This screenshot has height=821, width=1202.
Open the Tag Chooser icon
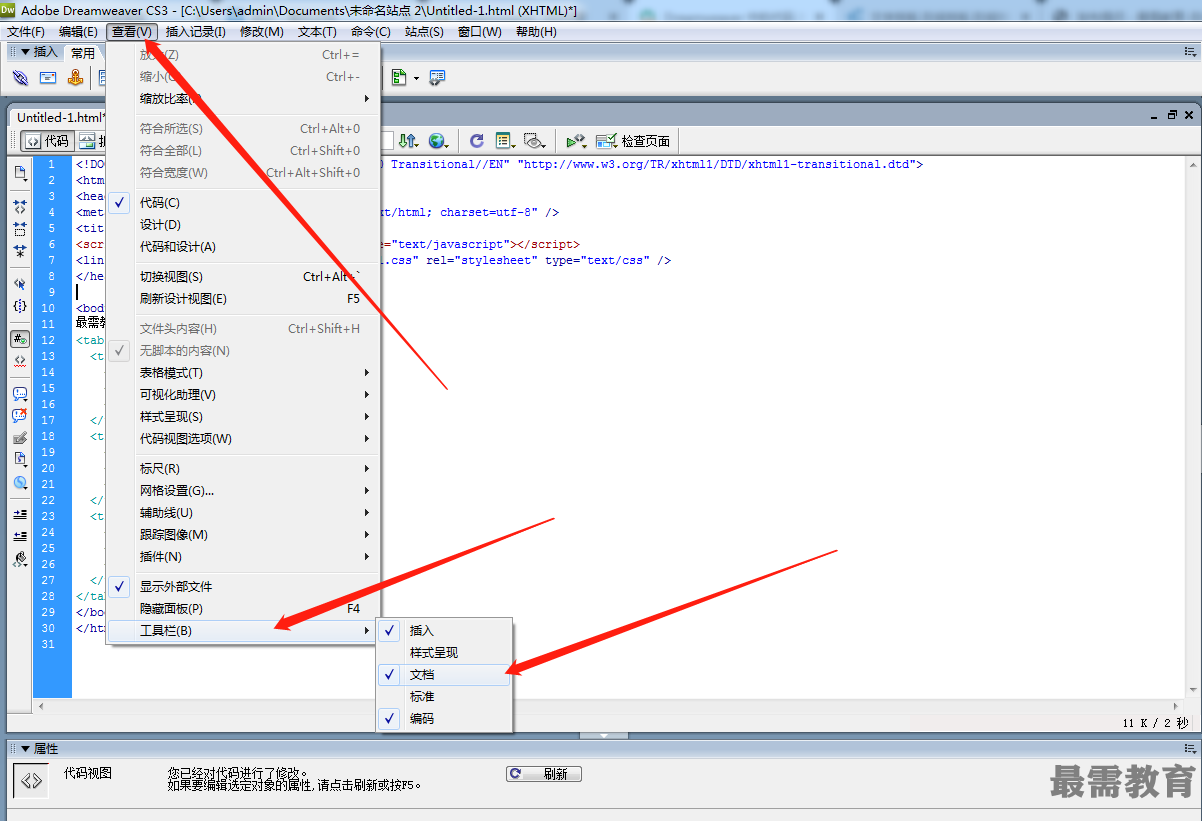pyautogui.click(x=437, y=78)
